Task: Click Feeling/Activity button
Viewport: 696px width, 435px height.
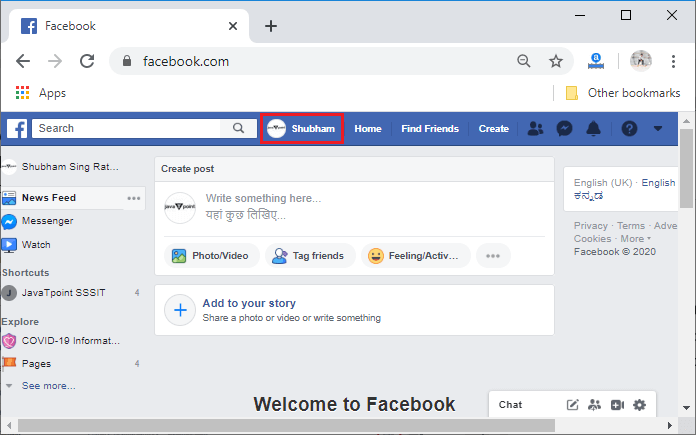Action: click(x=415, y=256)
